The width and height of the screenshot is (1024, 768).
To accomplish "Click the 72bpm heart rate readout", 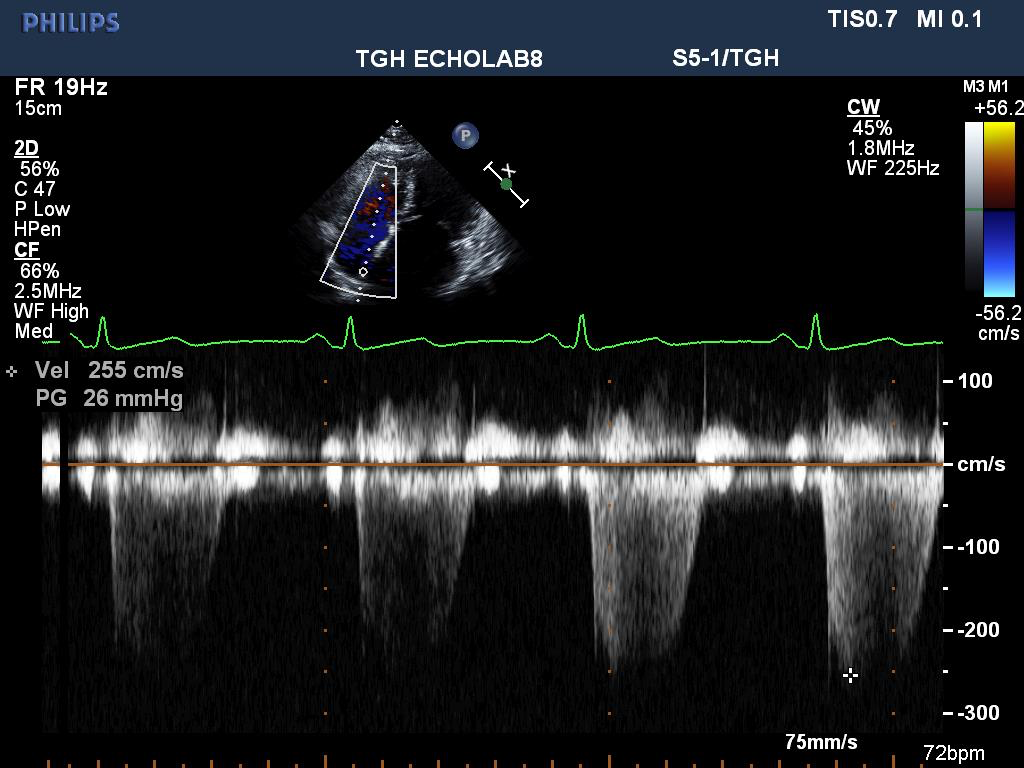I will click(952, 753).
